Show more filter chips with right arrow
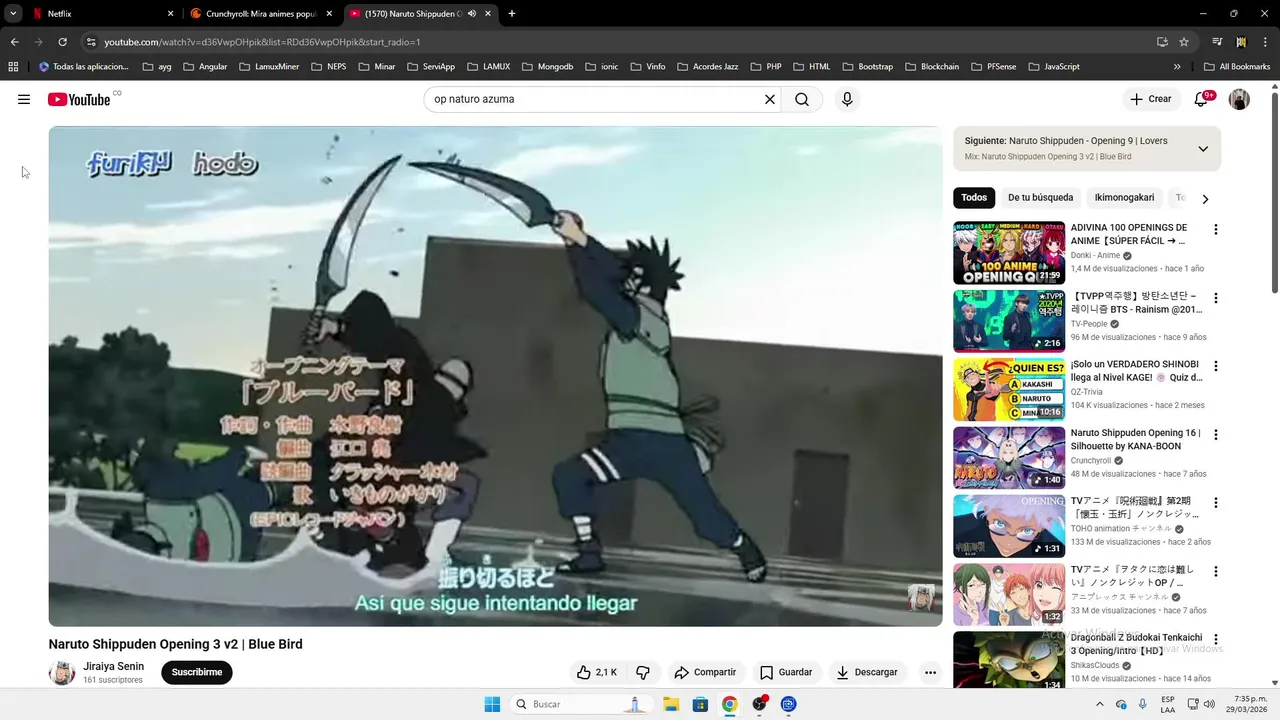Viewport: 1280px width, 720px height. pos(1205,198)
